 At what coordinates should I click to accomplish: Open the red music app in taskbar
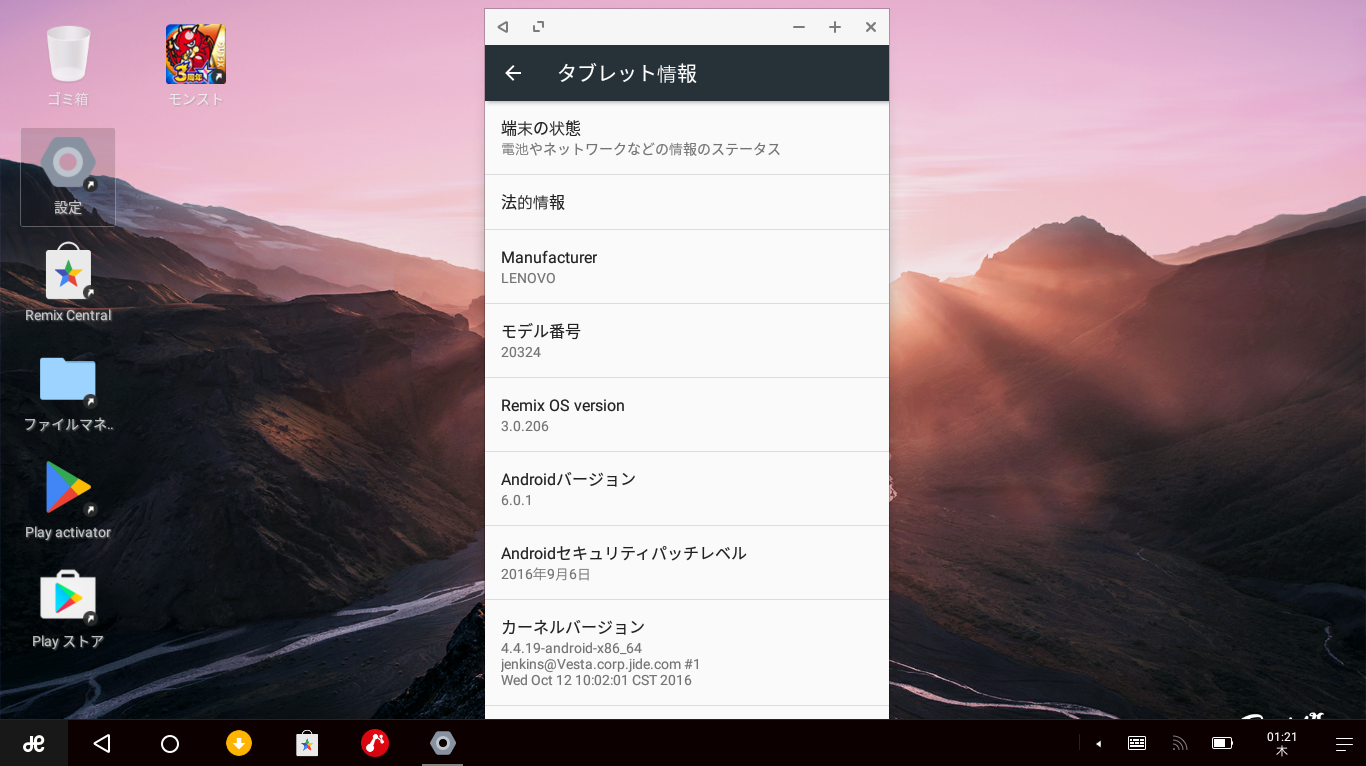pos(375,743)
